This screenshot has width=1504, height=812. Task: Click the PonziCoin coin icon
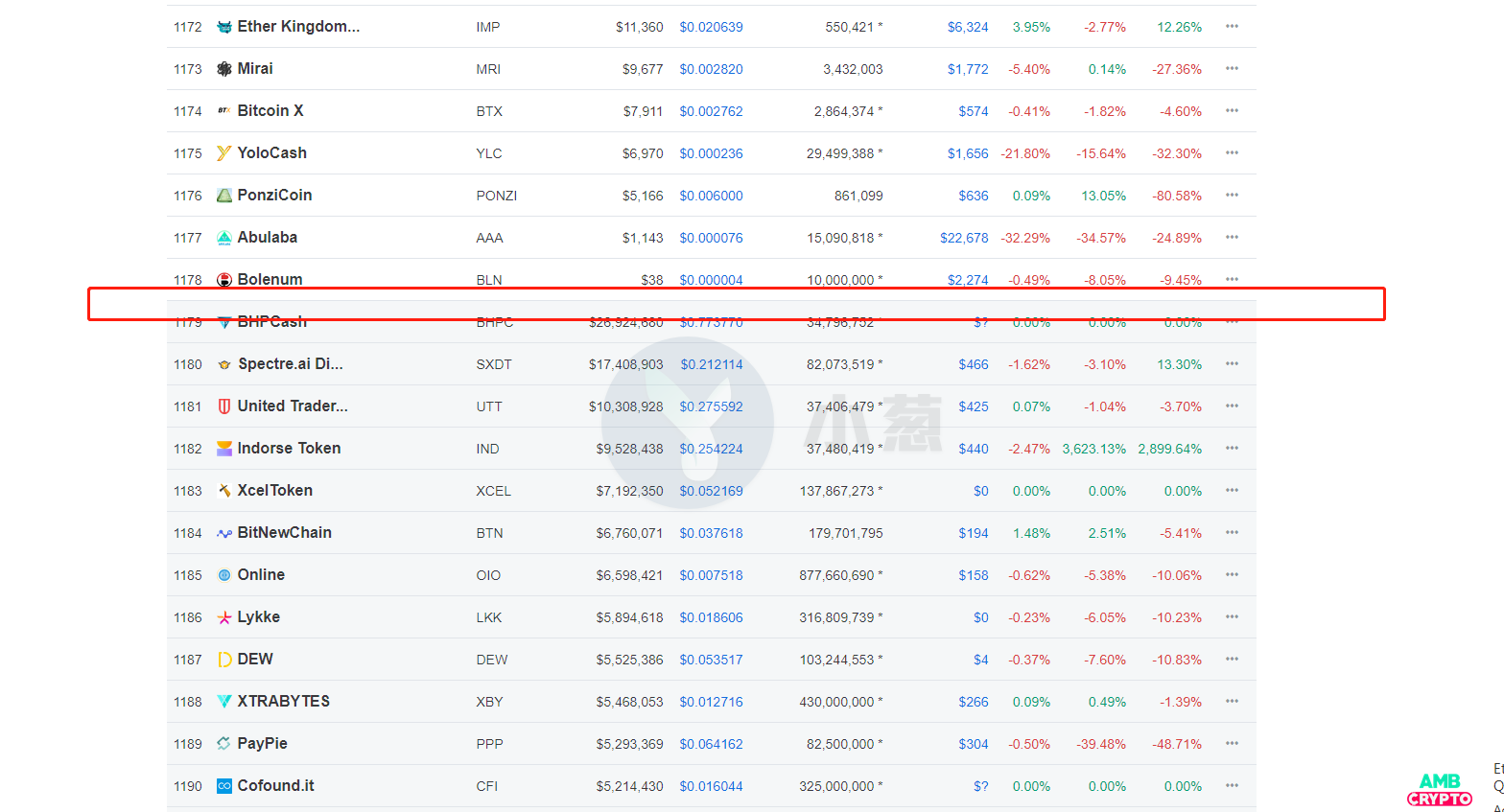tap(224, 196)
